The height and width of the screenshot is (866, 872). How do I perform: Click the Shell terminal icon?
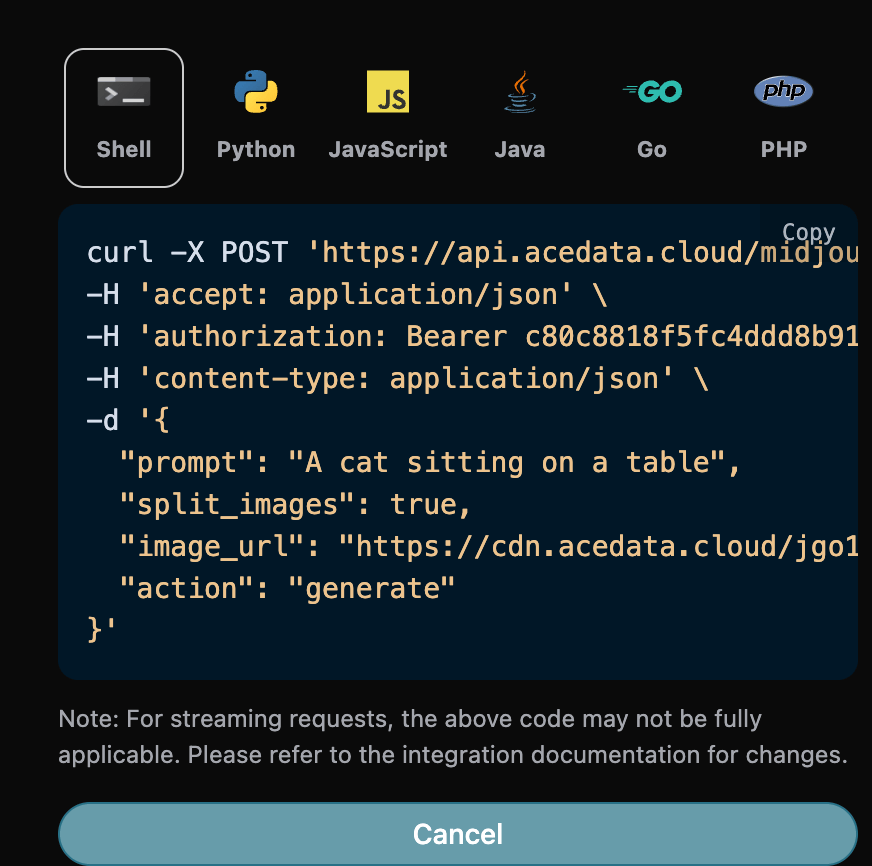[124, 92]
